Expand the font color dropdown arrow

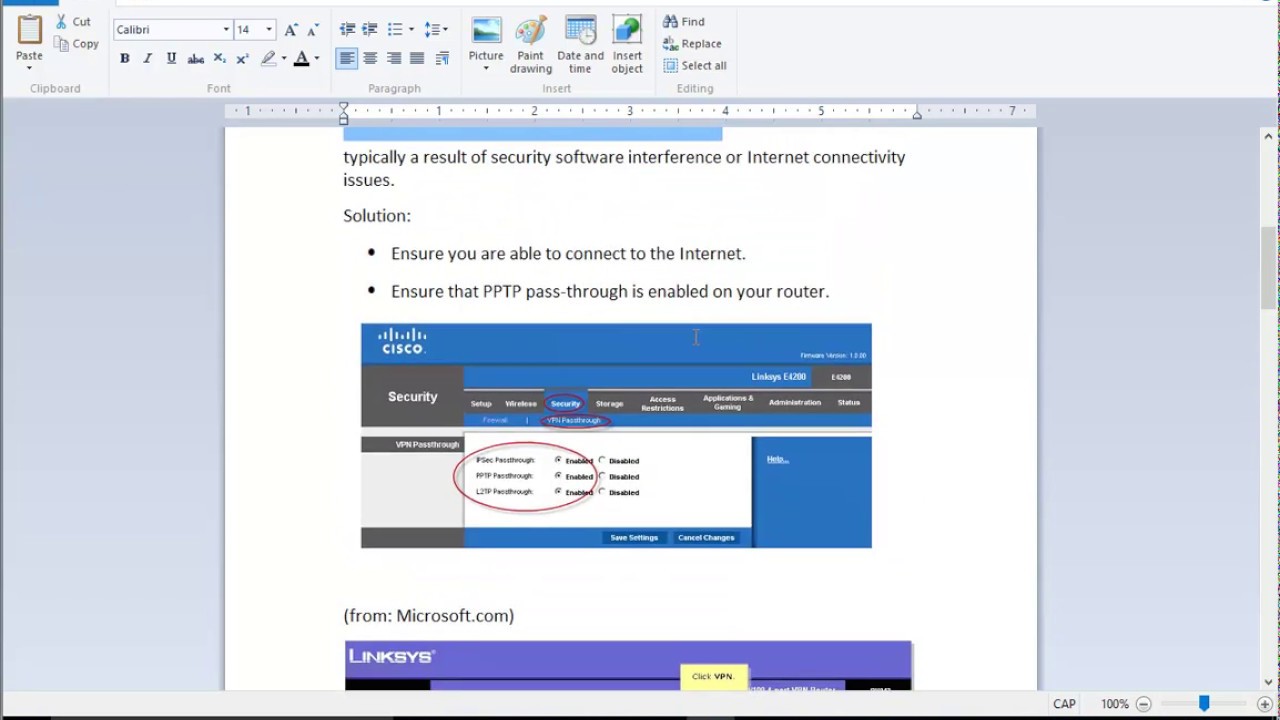tap(317, 59)
